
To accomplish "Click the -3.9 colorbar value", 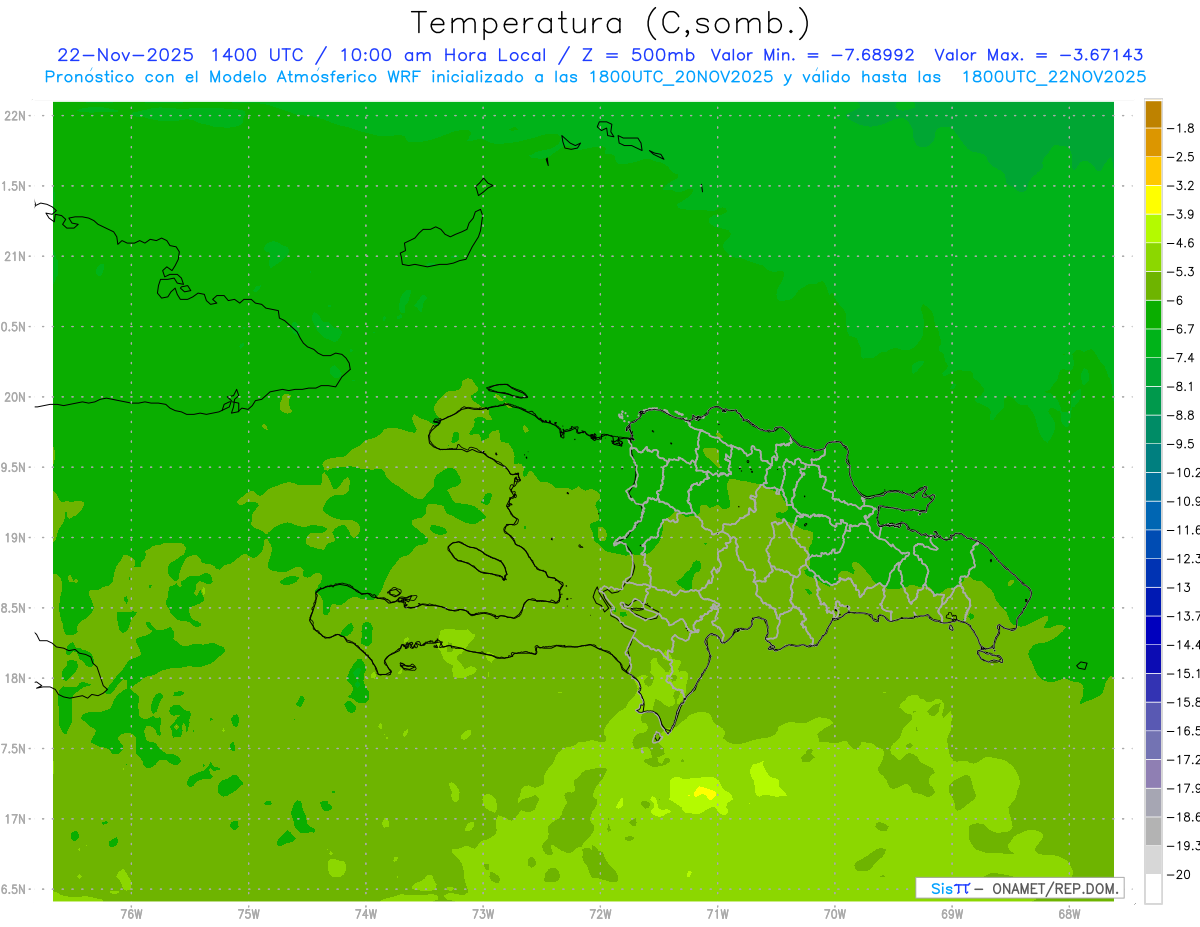I will click(1181, 214).
